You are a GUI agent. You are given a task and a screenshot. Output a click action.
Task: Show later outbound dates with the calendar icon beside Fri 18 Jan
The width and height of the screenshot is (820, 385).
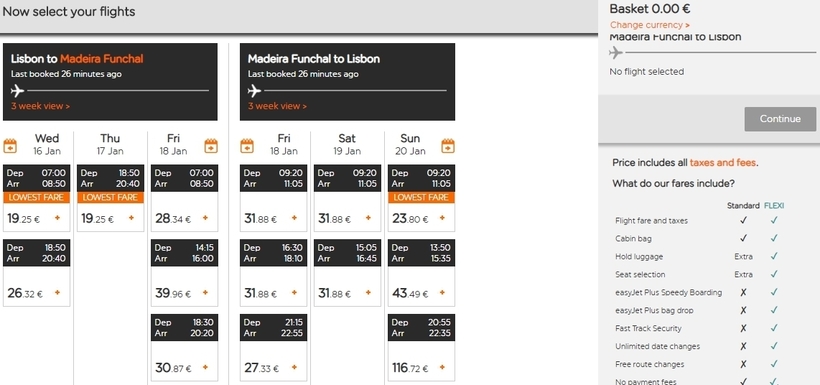[x=211, y=145]
